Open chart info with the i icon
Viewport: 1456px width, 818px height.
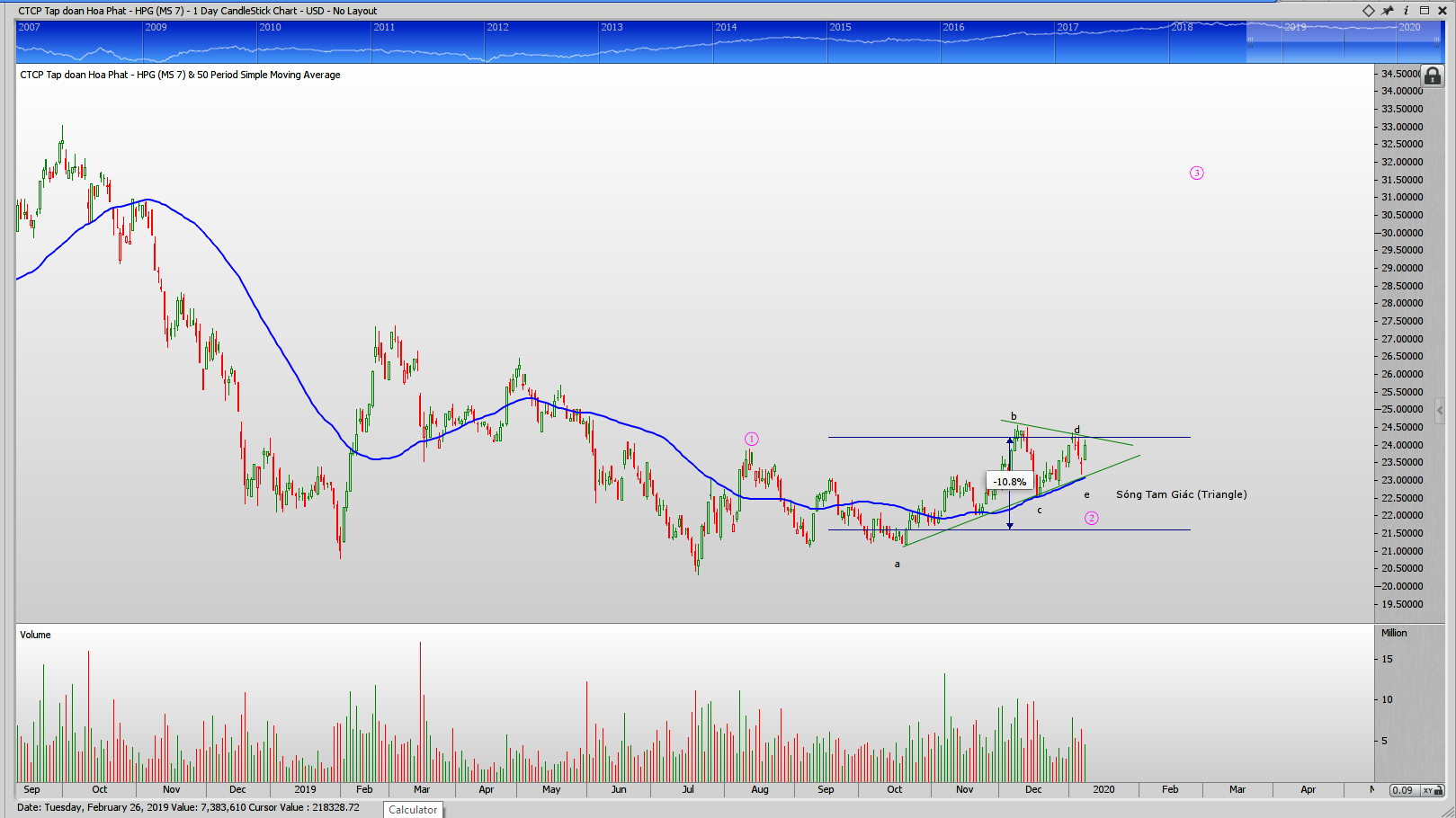[x=1406, y=11]
